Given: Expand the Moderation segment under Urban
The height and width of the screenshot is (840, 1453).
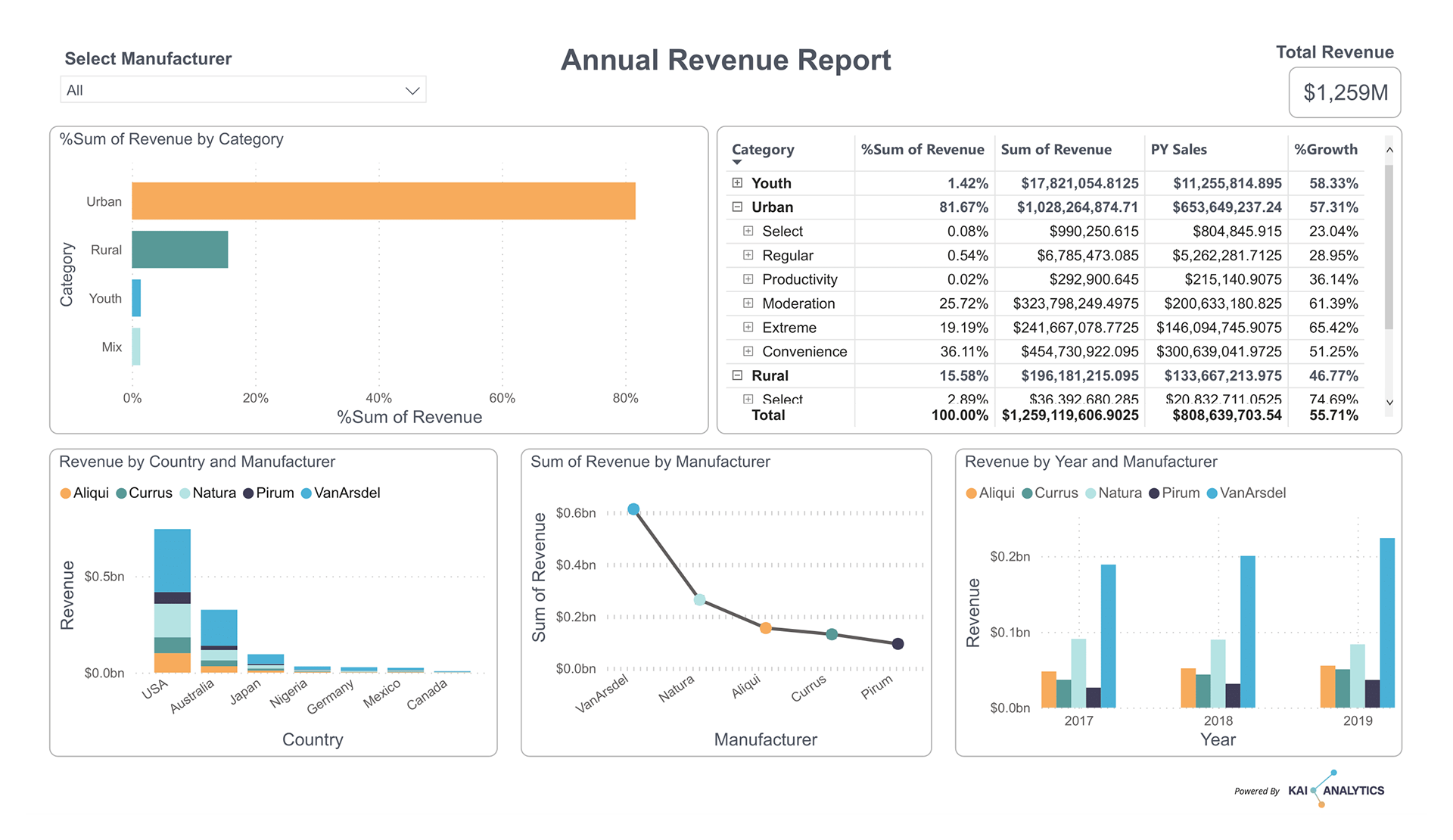Looking at the screenshot, I should (748, 303).
